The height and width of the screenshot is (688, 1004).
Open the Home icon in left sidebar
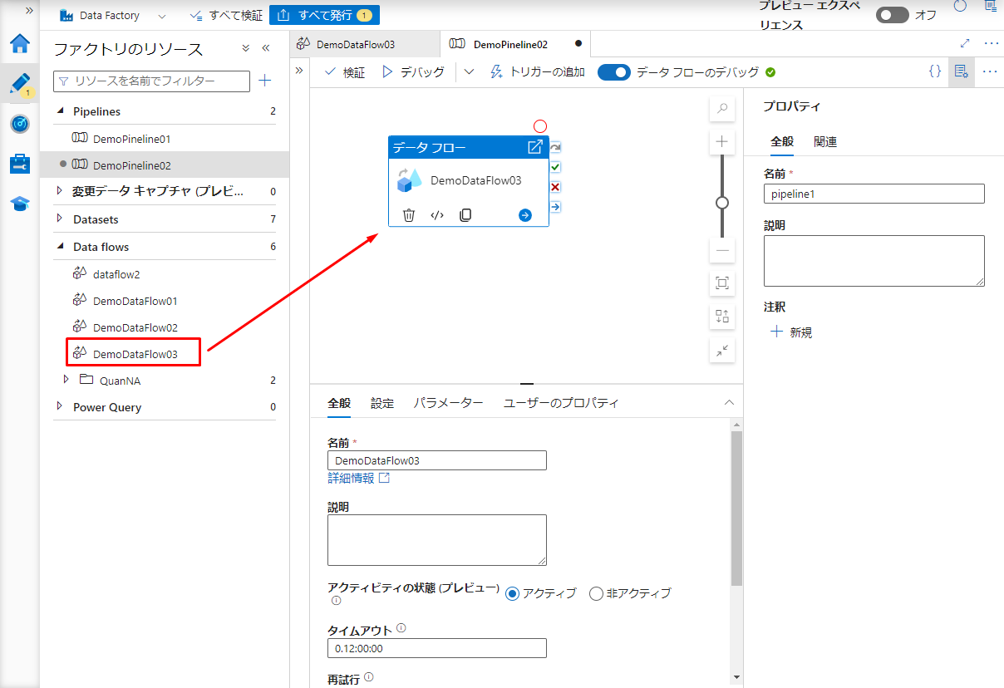tap(20, 44)
